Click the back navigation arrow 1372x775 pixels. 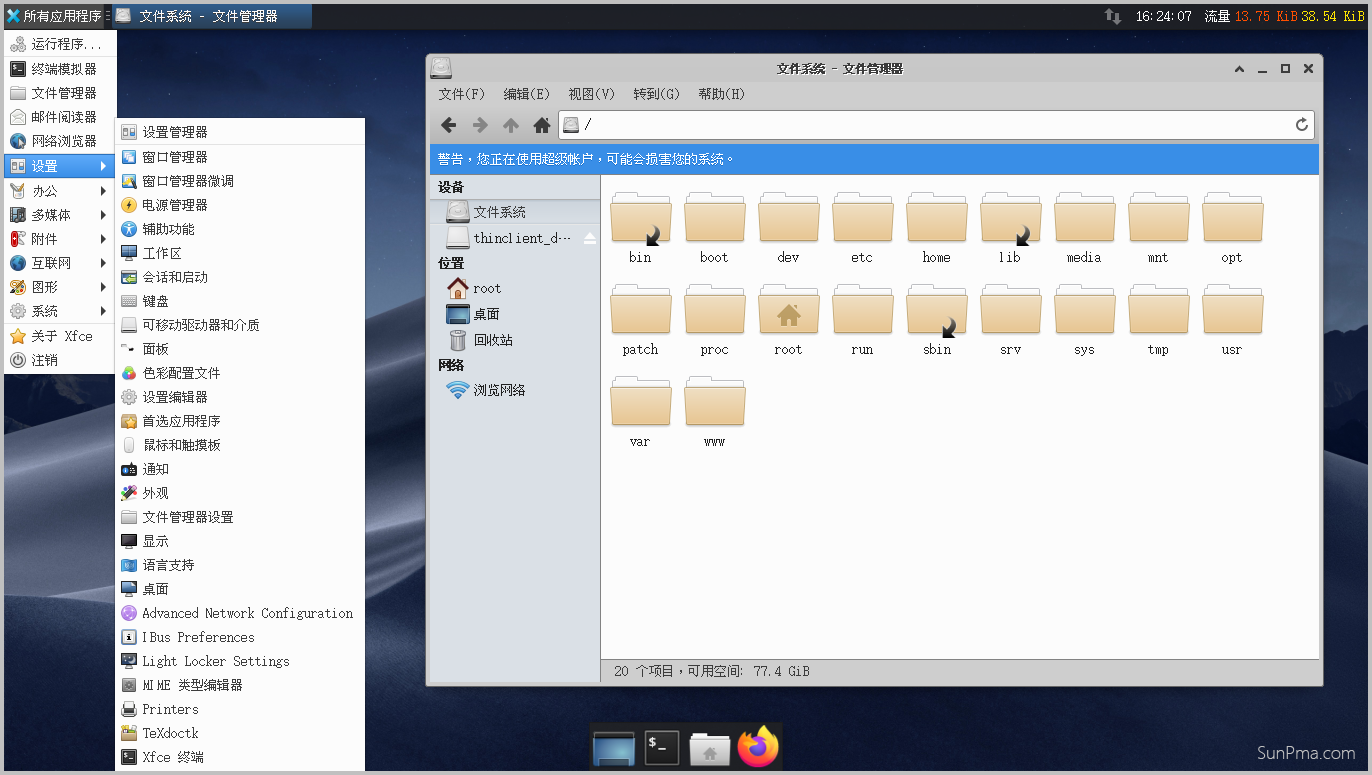(x=448, y=124)
